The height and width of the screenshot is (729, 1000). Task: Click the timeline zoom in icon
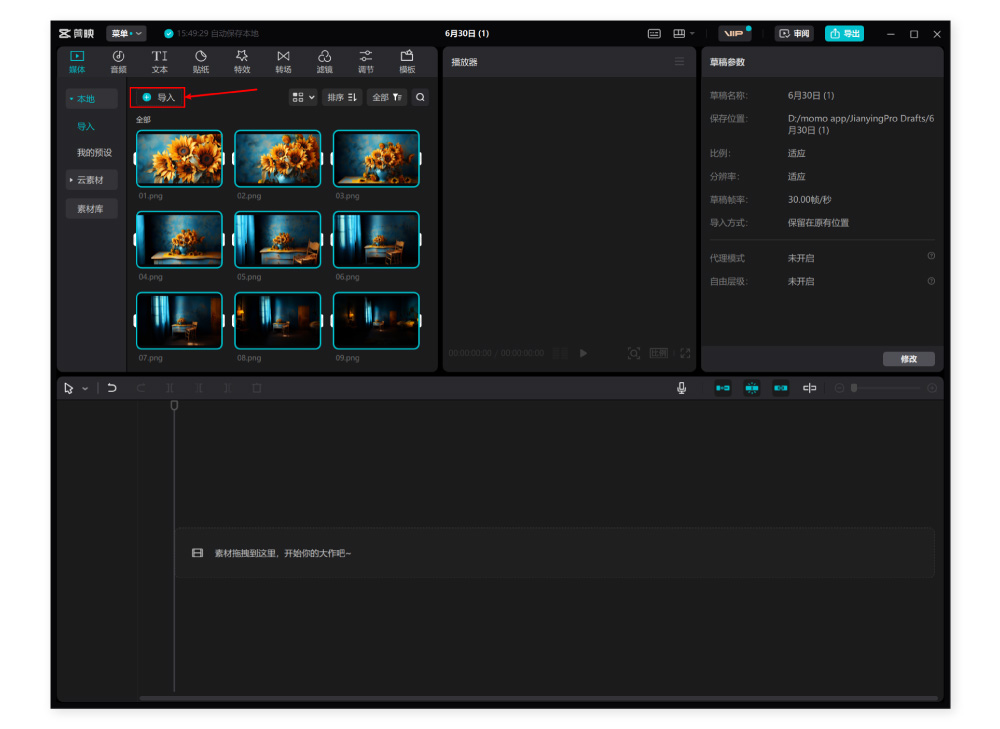pos(932,388)
